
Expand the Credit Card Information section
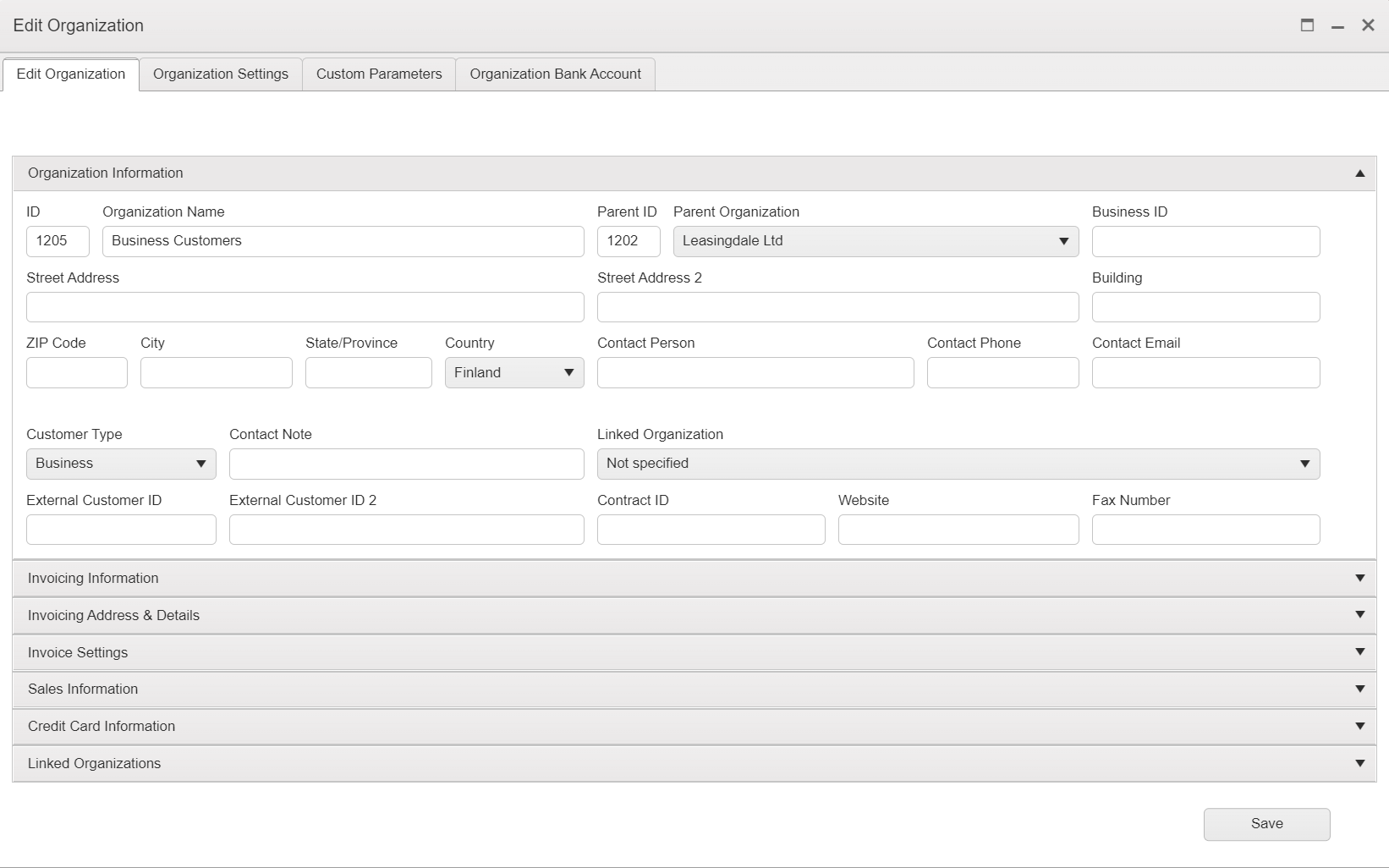(694, 727)
